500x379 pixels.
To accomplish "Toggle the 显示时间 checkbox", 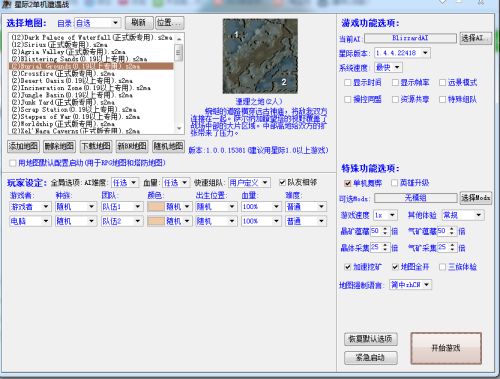I will 347,82.
